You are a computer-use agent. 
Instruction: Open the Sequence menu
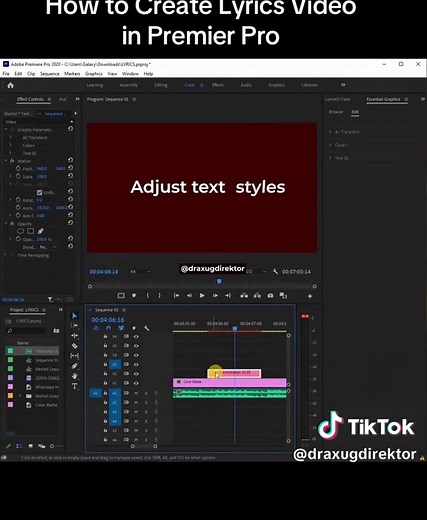(50, 74)
